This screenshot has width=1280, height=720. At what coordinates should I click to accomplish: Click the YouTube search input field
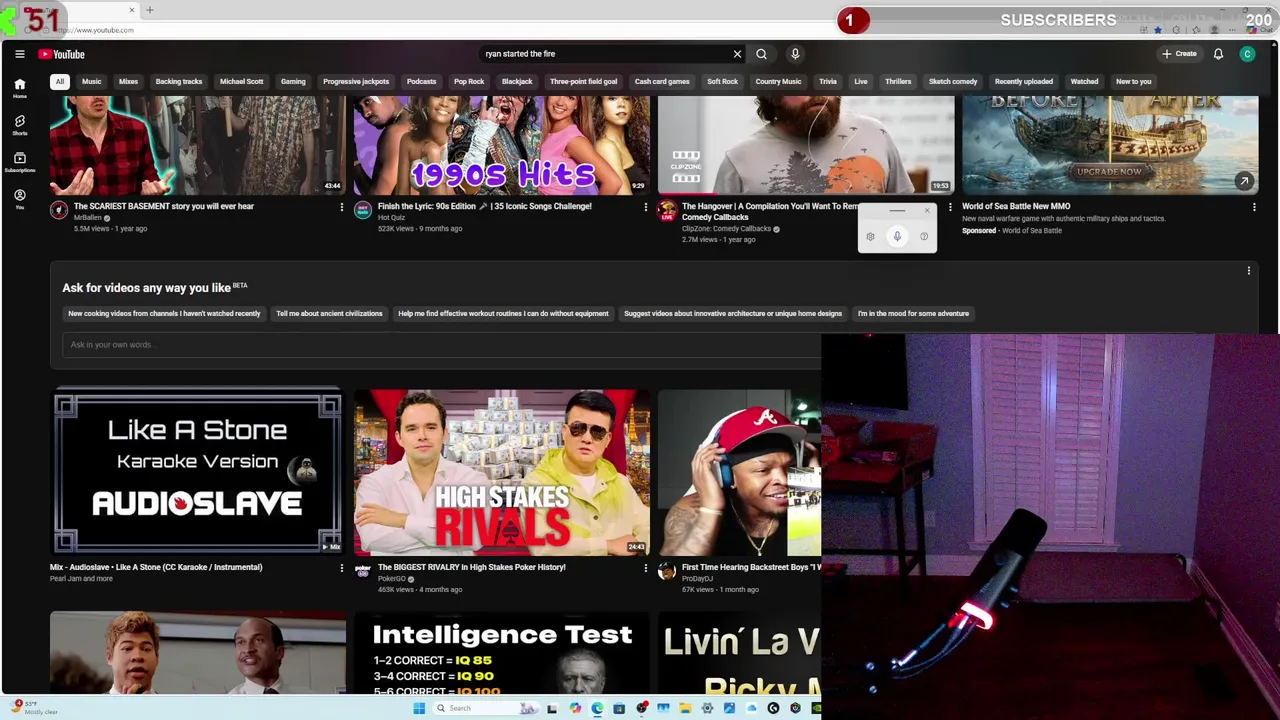point(605,54)
